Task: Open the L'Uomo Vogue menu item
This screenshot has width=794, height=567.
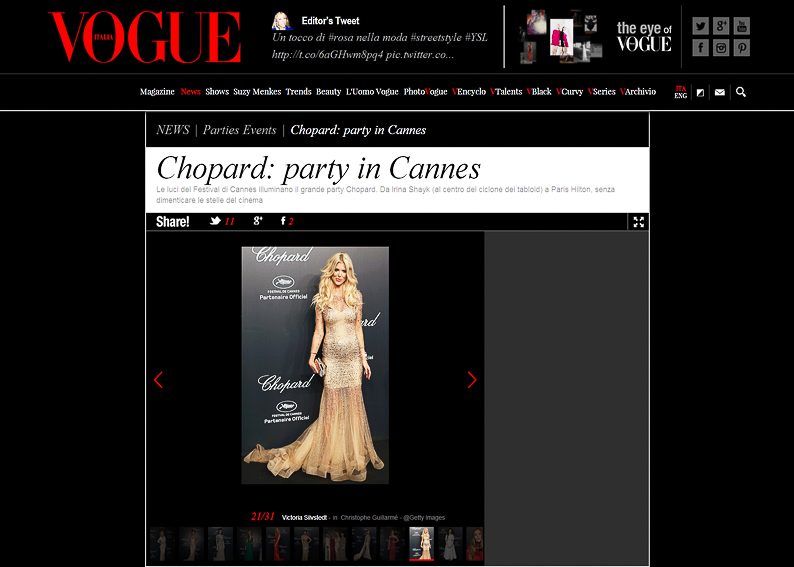Action: pyautogui.click(x=372, y=92)
